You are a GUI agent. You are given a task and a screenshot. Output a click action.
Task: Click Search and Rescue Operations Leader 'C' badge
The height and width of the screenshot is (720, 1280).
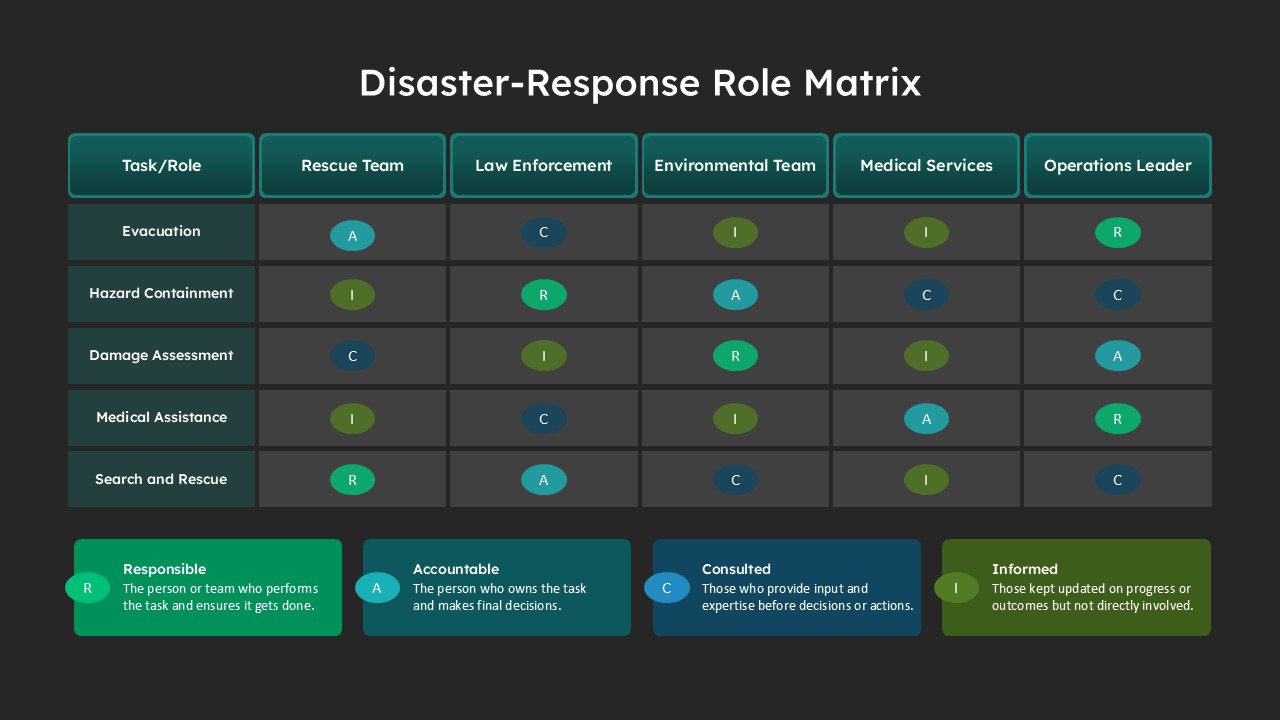click(x=1118, y=480)
